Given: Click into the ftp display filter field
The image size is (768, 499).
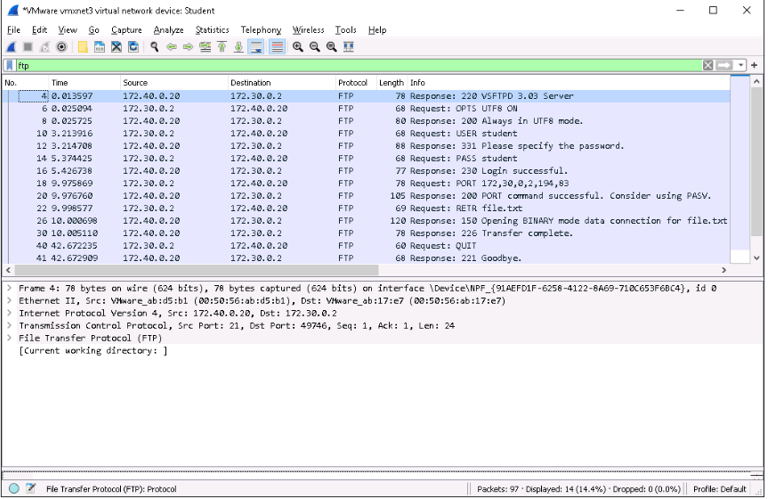Looking at the screenshot, I should (359, 65).
